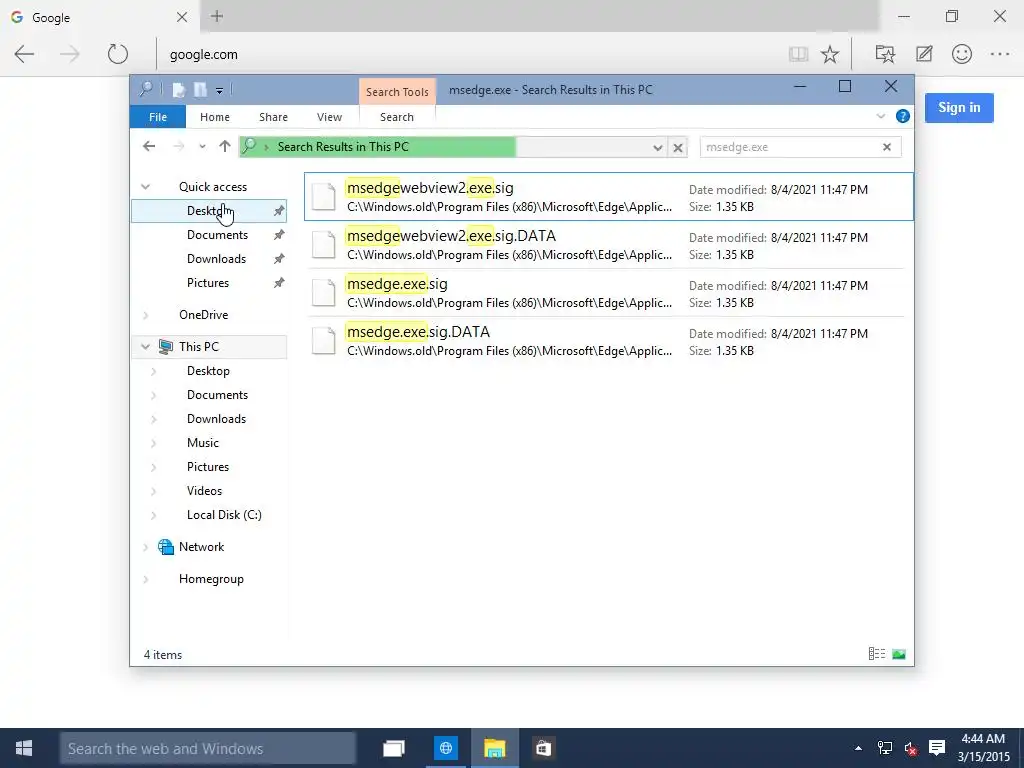Switch to details view via status bar icon
The height and width of the screenshot is (768, 1024).
click(876, 654)
